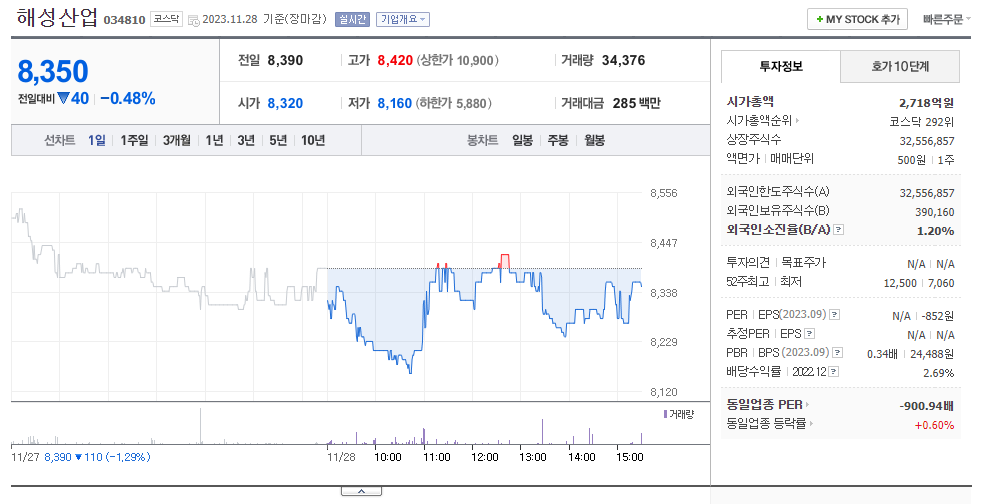Viewport: 994px width, 504px height.
Task: Select the 1주일 line chart period
Action: (x=134, y=140)
